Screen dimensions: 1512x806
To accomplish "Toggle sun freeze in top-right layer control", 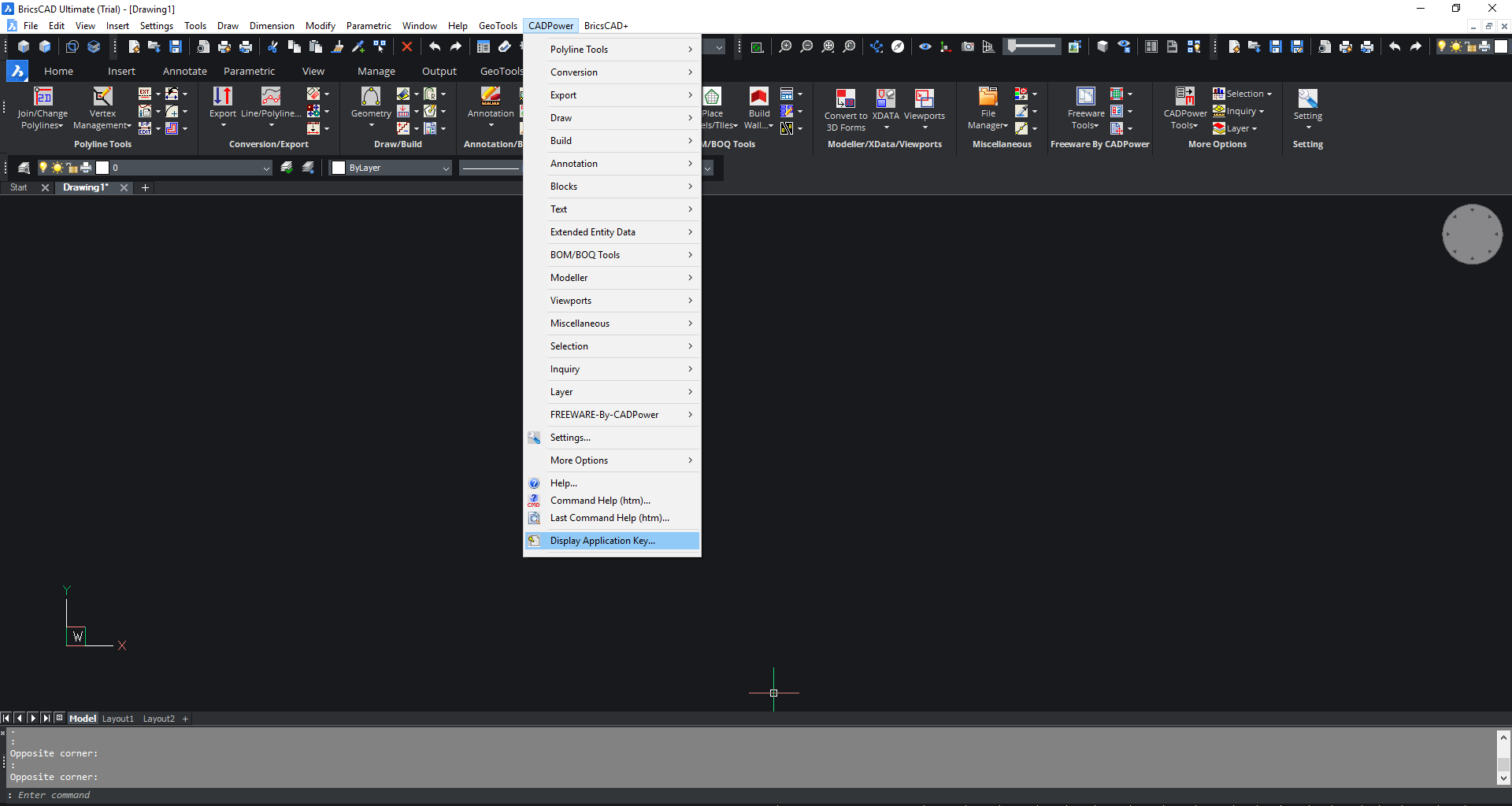I will tap(1456, 46).
